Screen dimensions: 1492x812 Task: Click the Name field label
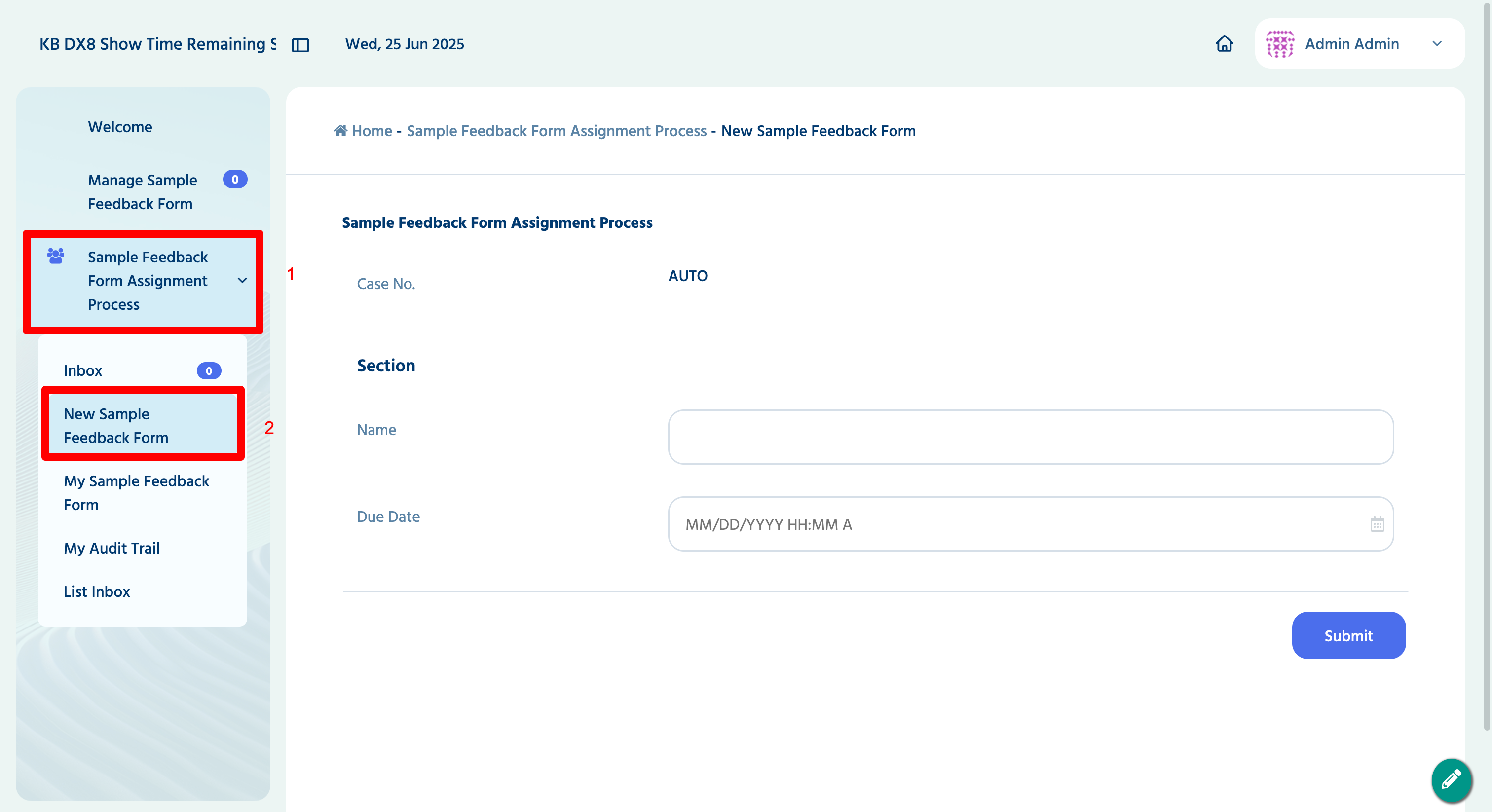tap(376, 430)
